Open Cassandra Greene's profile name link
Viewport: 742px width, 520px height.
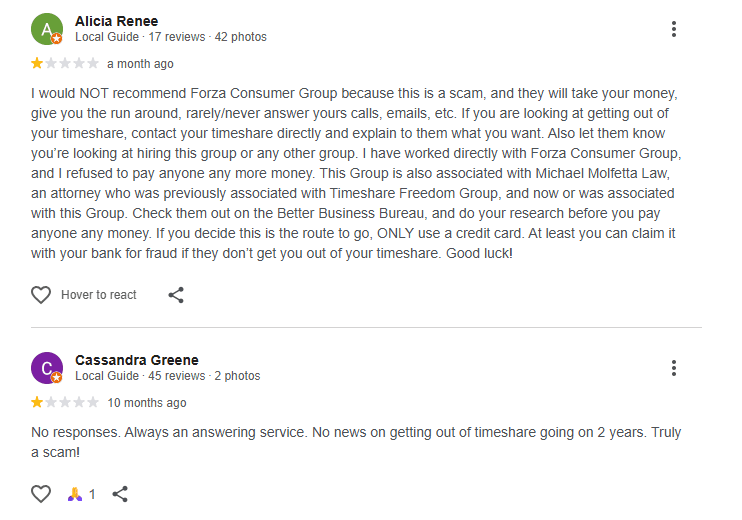(x=136, y=360)
